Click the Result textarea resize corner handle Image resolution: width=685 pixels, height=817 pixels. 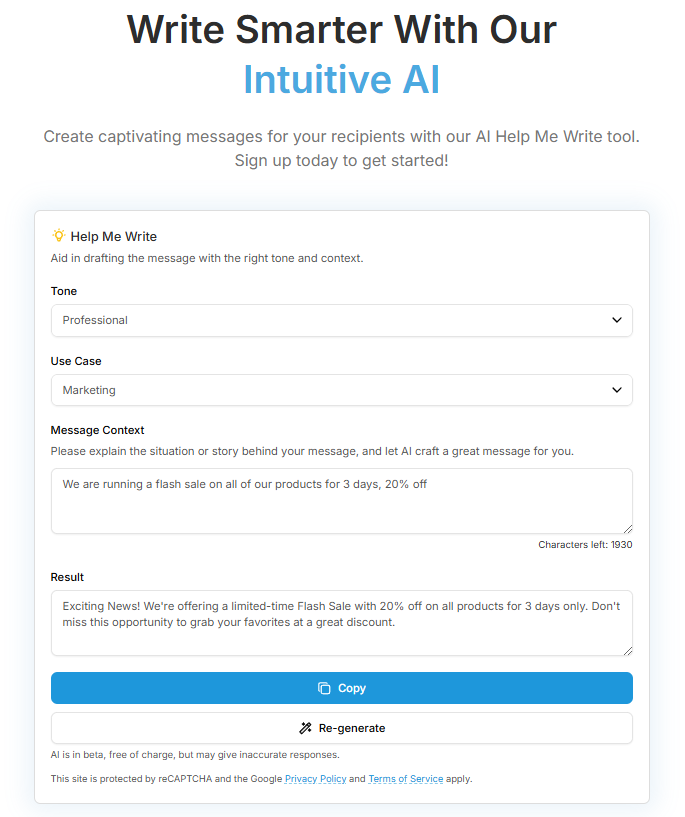[x=627, y=650]
